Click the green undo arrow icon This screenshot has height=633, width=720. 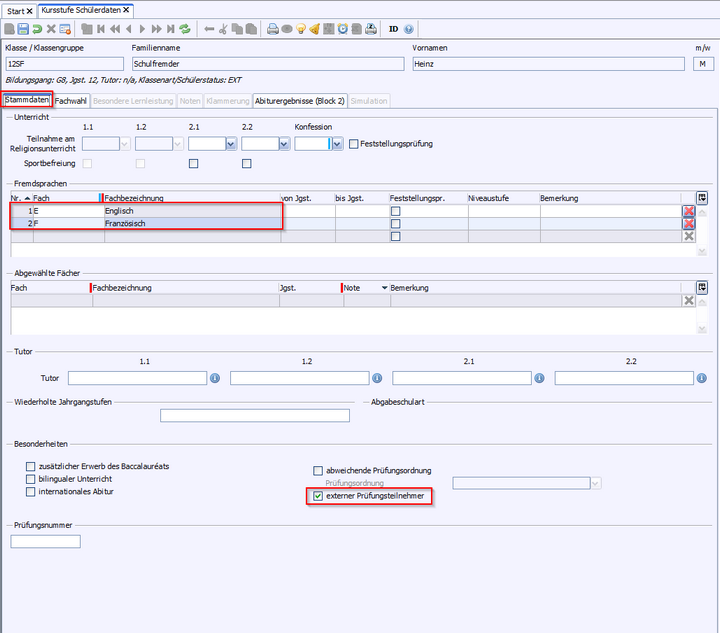(x=37, y=29)
